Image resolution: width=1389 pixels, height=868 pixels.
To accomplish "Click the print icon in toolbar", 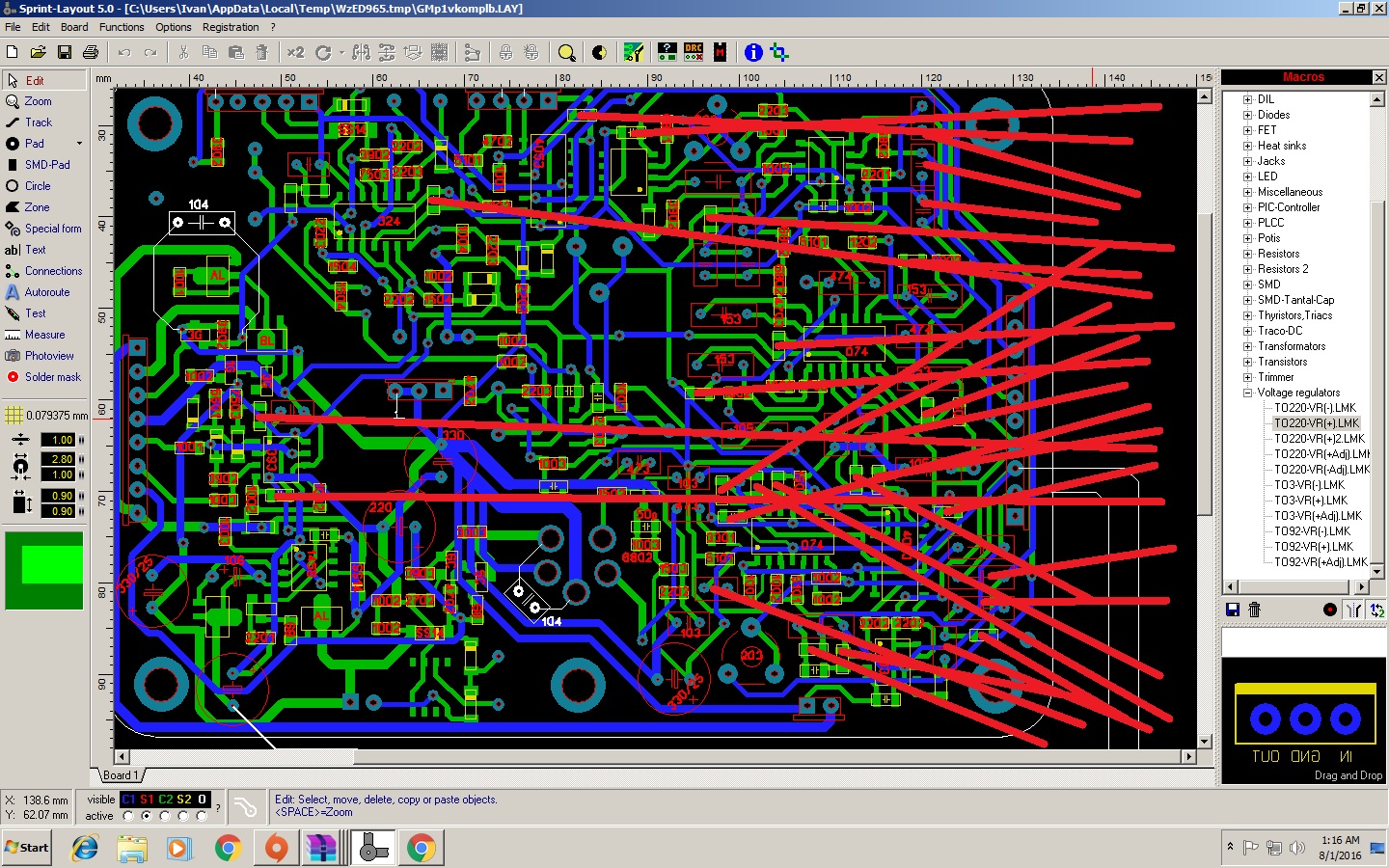I will click(x=91, y=52).
